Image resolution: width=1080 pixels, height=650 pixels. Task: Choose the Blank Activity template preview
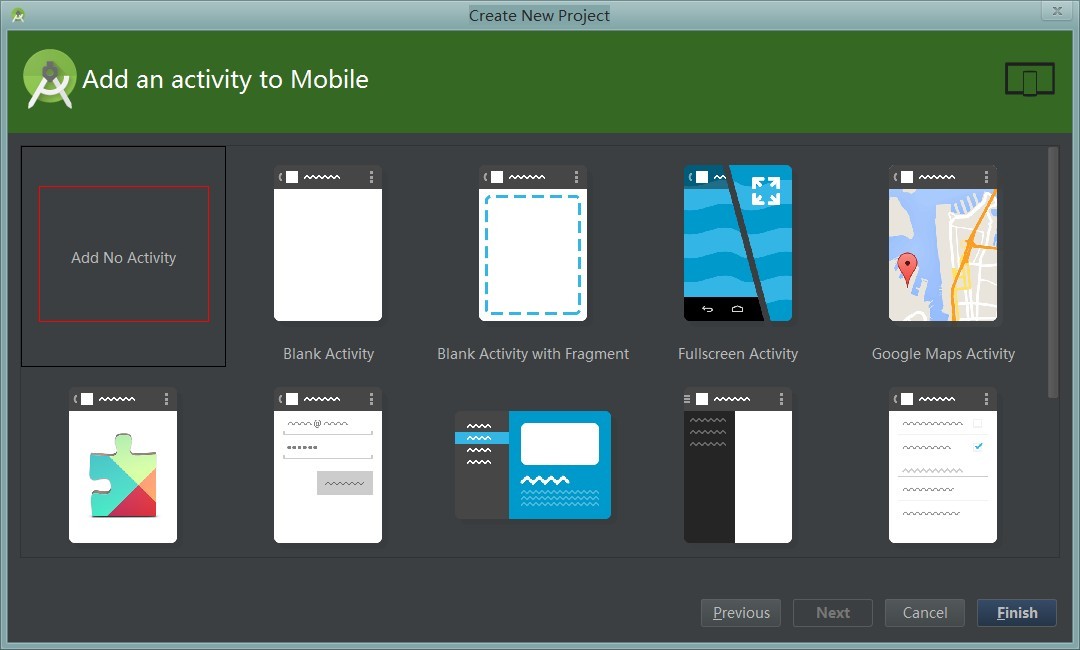pos(328,243)
